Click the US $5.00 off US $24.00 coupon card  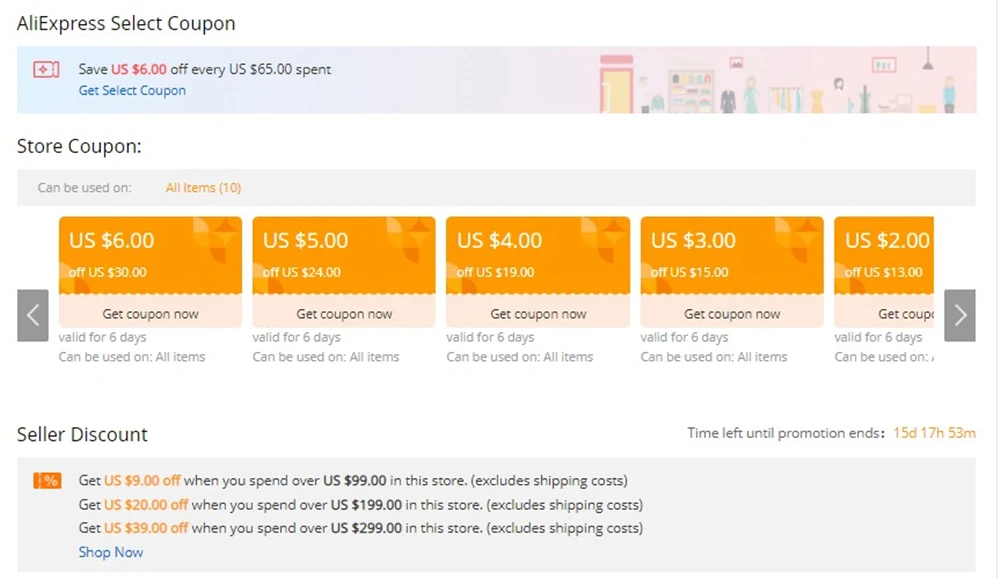click(344, 255)
